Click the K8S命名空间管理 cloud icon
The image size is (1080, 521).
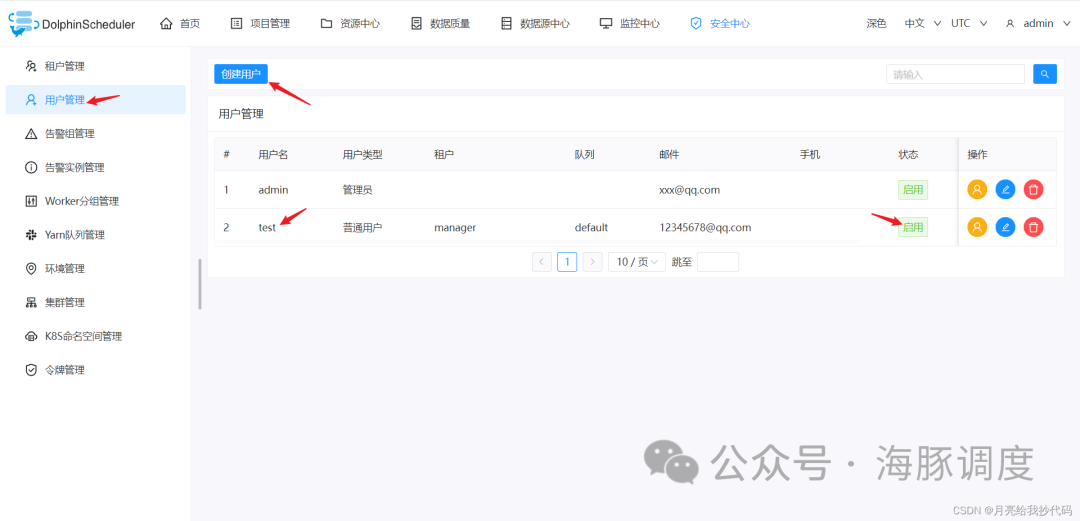[x=30, y=336]
